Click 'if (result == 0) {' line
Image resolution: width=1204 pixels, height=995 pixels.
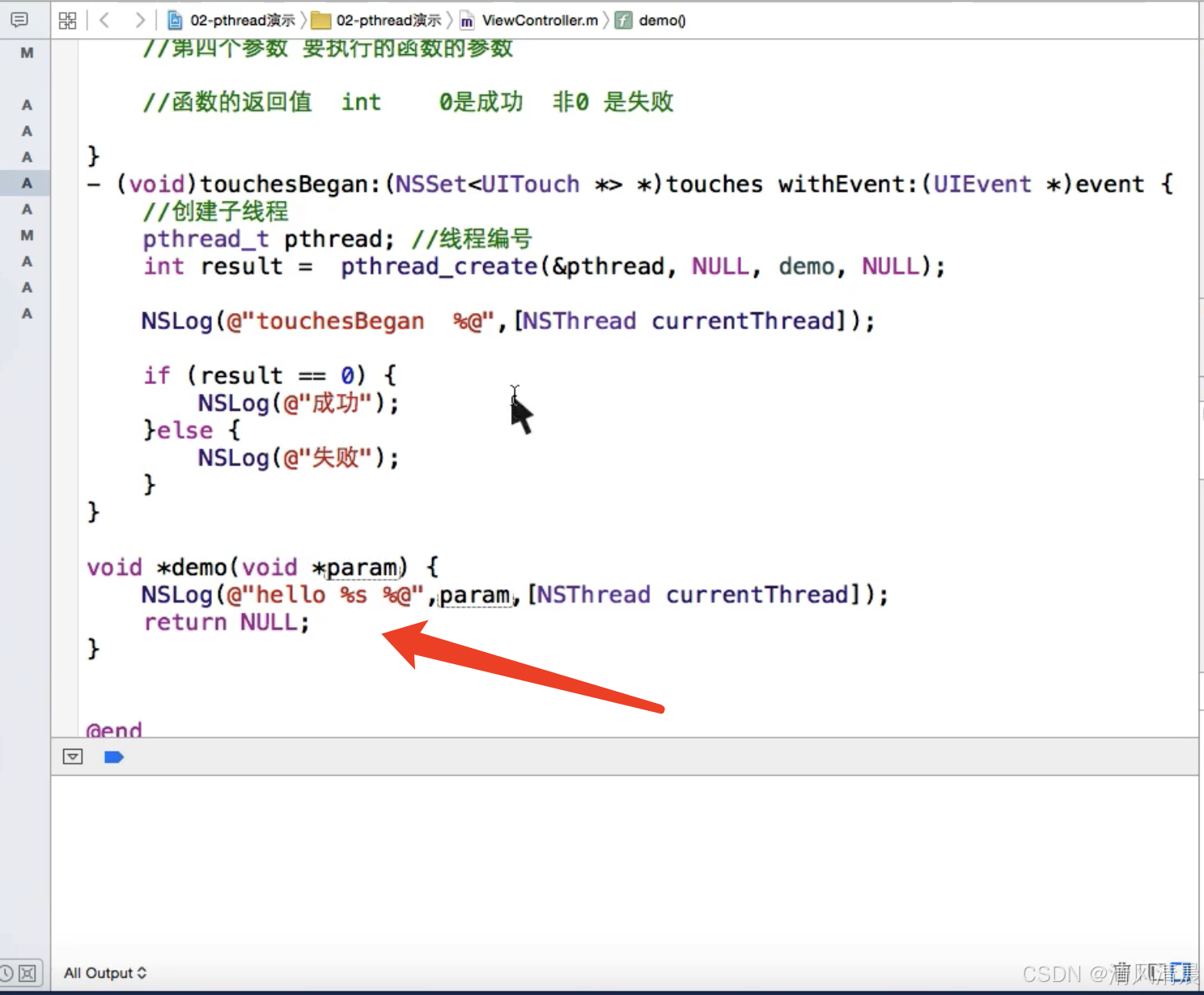(270, 375)
